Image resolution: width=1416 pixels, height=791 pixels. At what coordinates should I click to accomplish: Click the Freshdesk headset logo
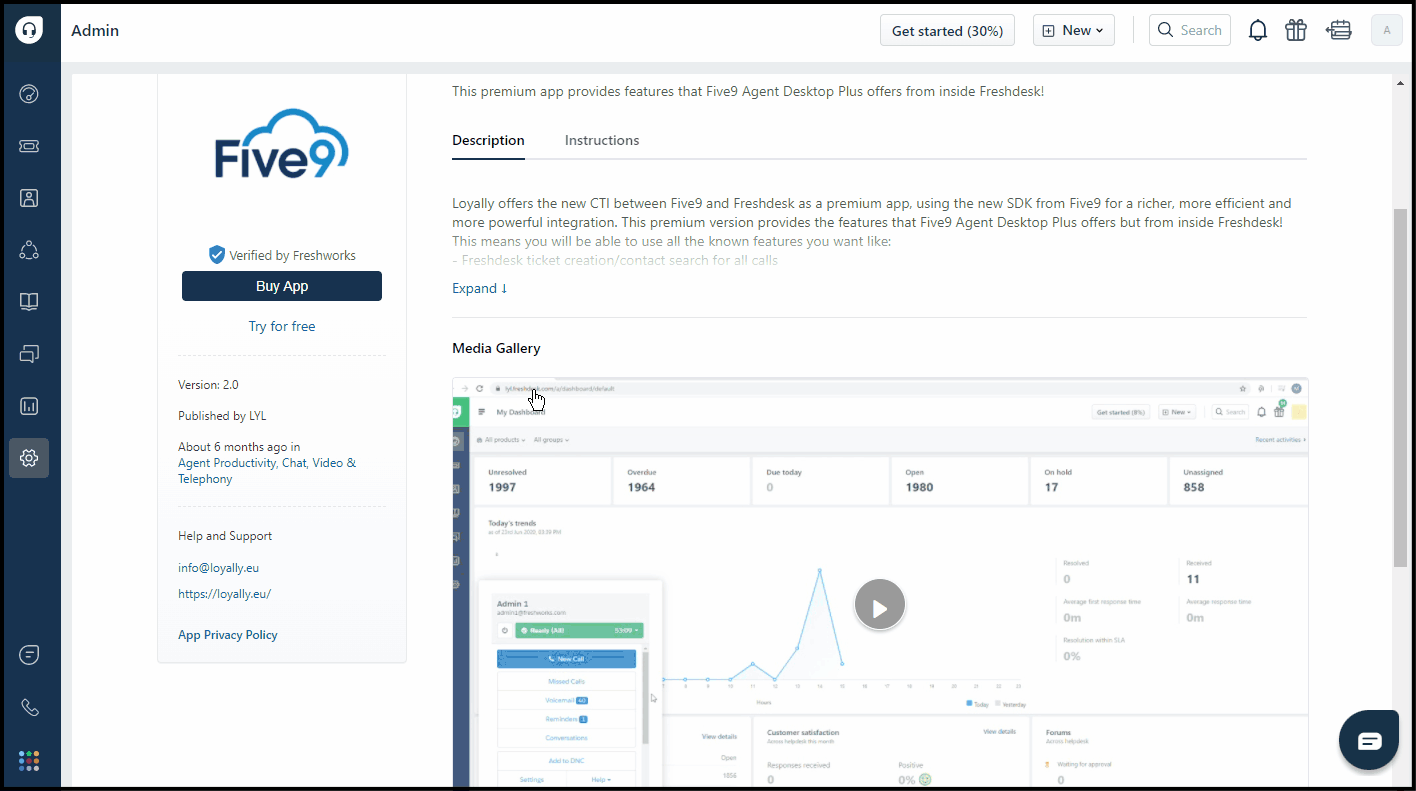coord(29,30)
